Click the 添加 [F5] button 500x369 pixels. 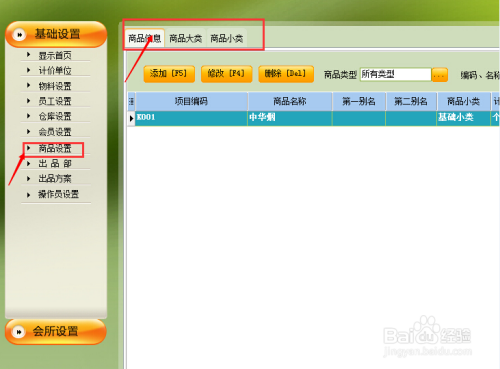tap(169, 74)
